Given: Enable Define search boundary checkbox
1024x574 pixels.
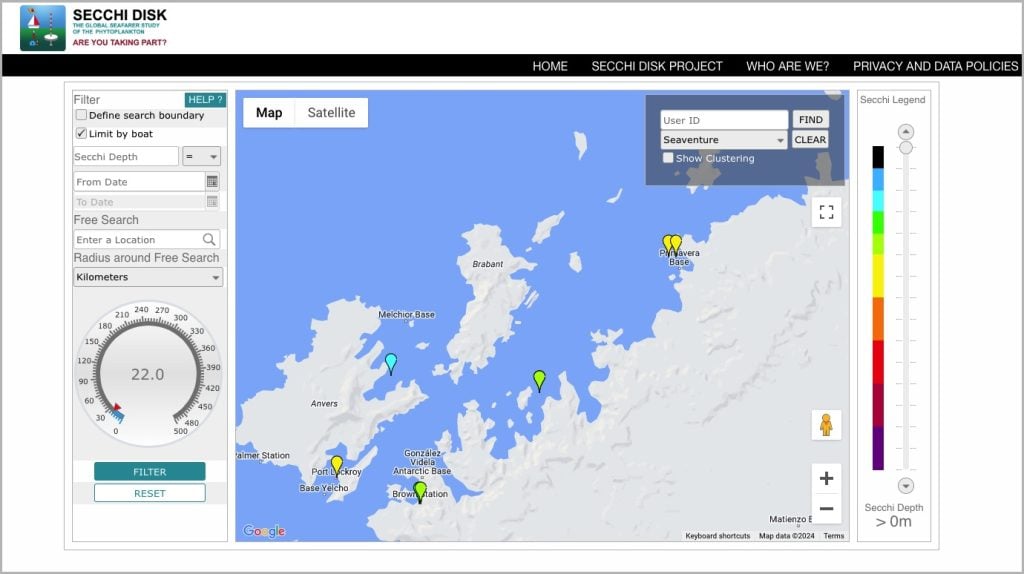Looking at the screenshot, I should [x=81, y=115].
